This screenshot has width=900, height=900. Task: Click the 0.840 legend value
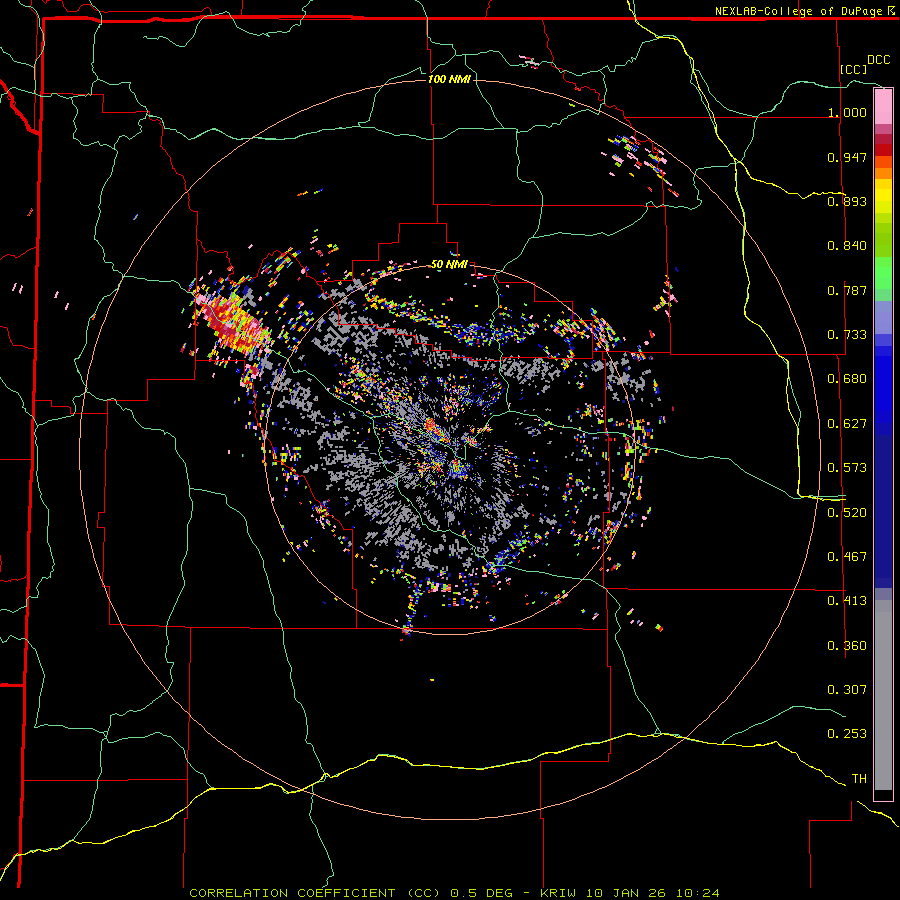tap(847, 245)
